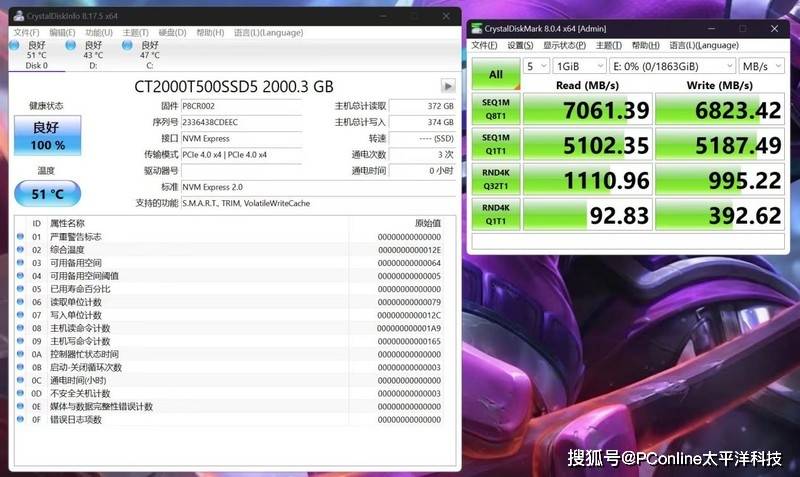Click SEQ1M Q1T1 read result 5102.35
This screenshot has height=477, width=800.
(x=588, y=144)
